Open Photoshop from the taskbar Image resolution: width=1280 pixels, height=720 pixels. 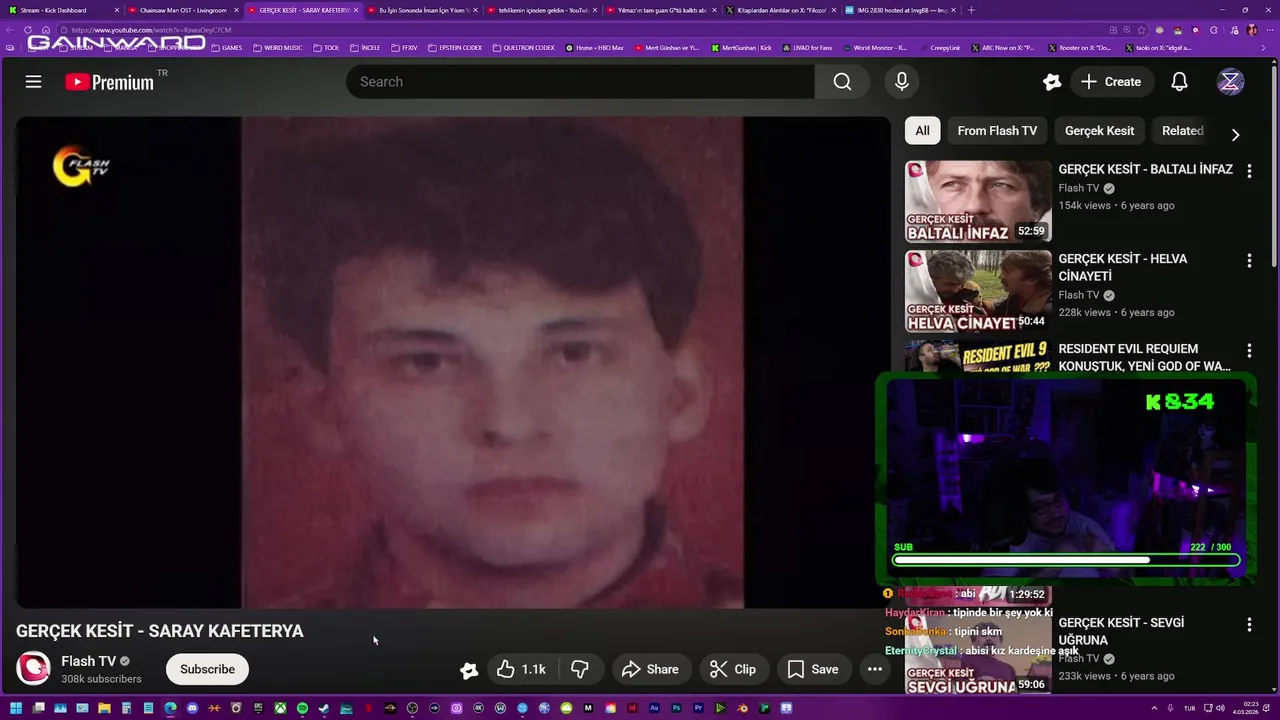676,708
